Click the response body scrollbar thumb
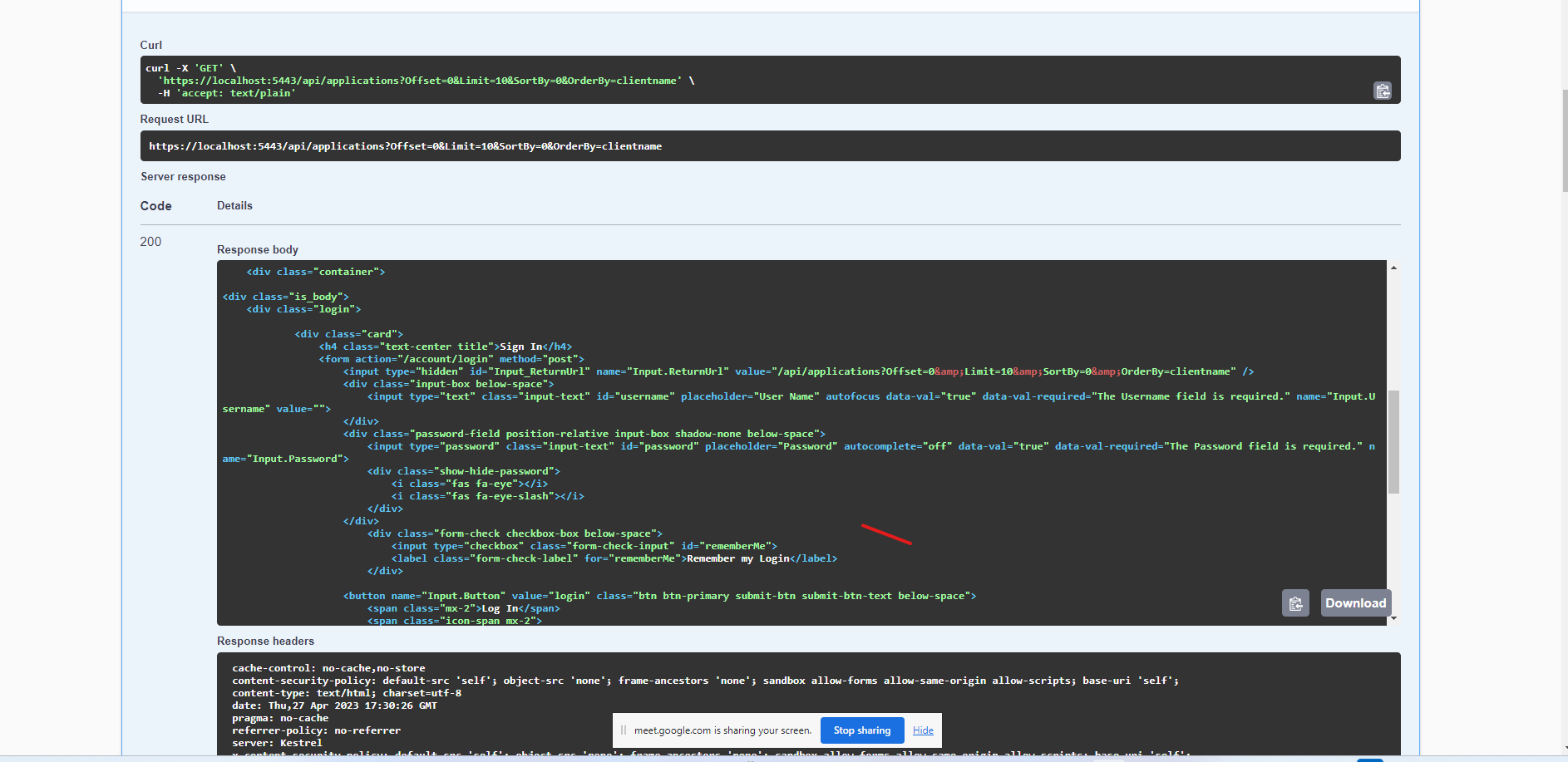The width and height of the screenshot is (1568, 762). (1393, 442)
